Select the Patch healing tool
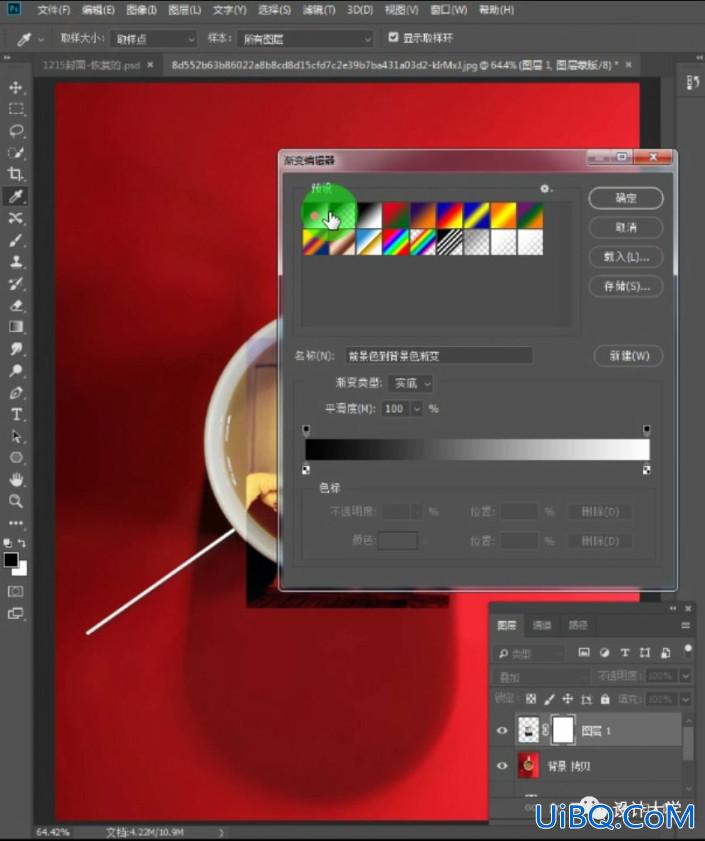 point(16,218)
